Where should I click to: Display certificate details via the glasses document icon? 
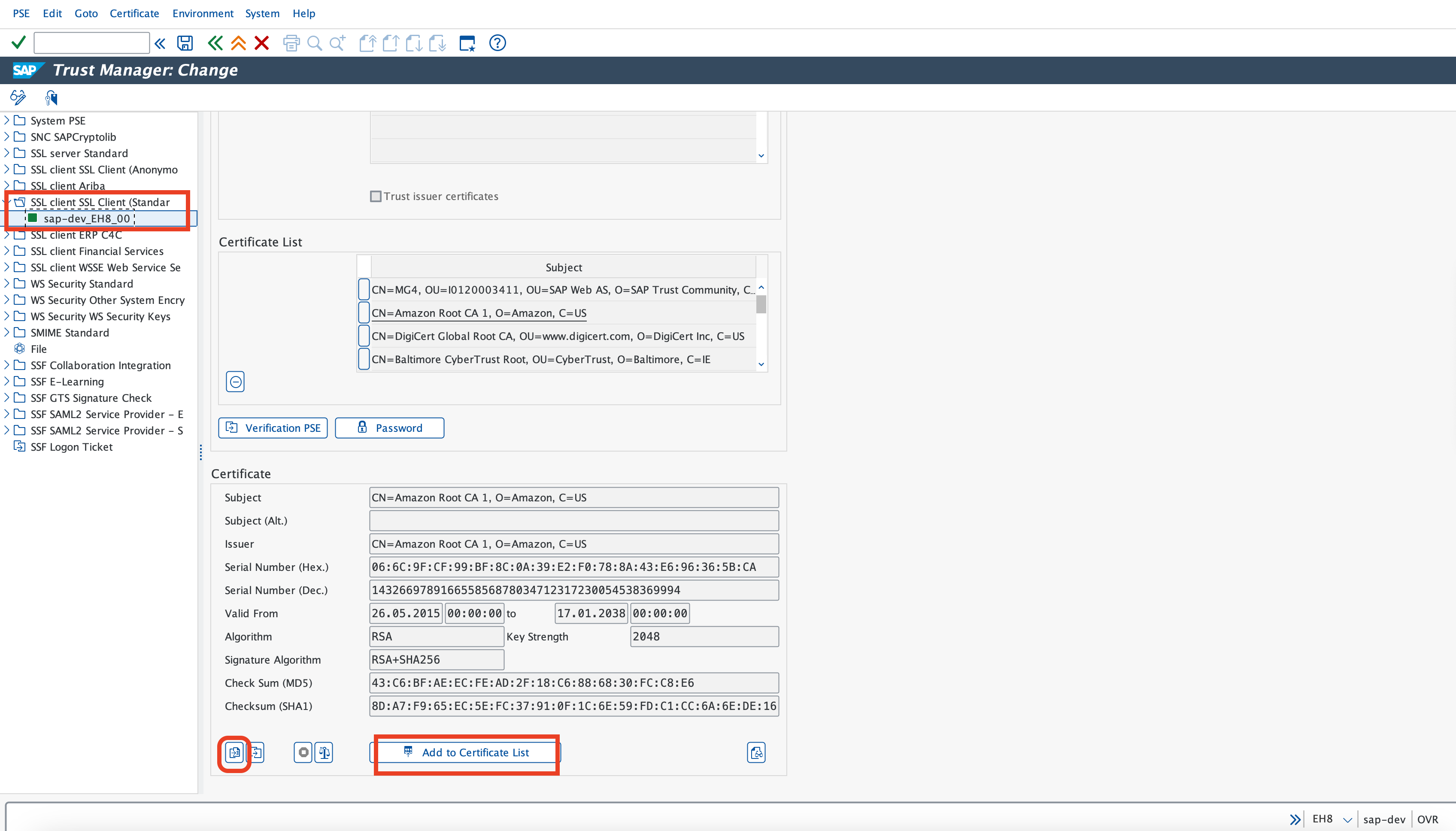755,752
